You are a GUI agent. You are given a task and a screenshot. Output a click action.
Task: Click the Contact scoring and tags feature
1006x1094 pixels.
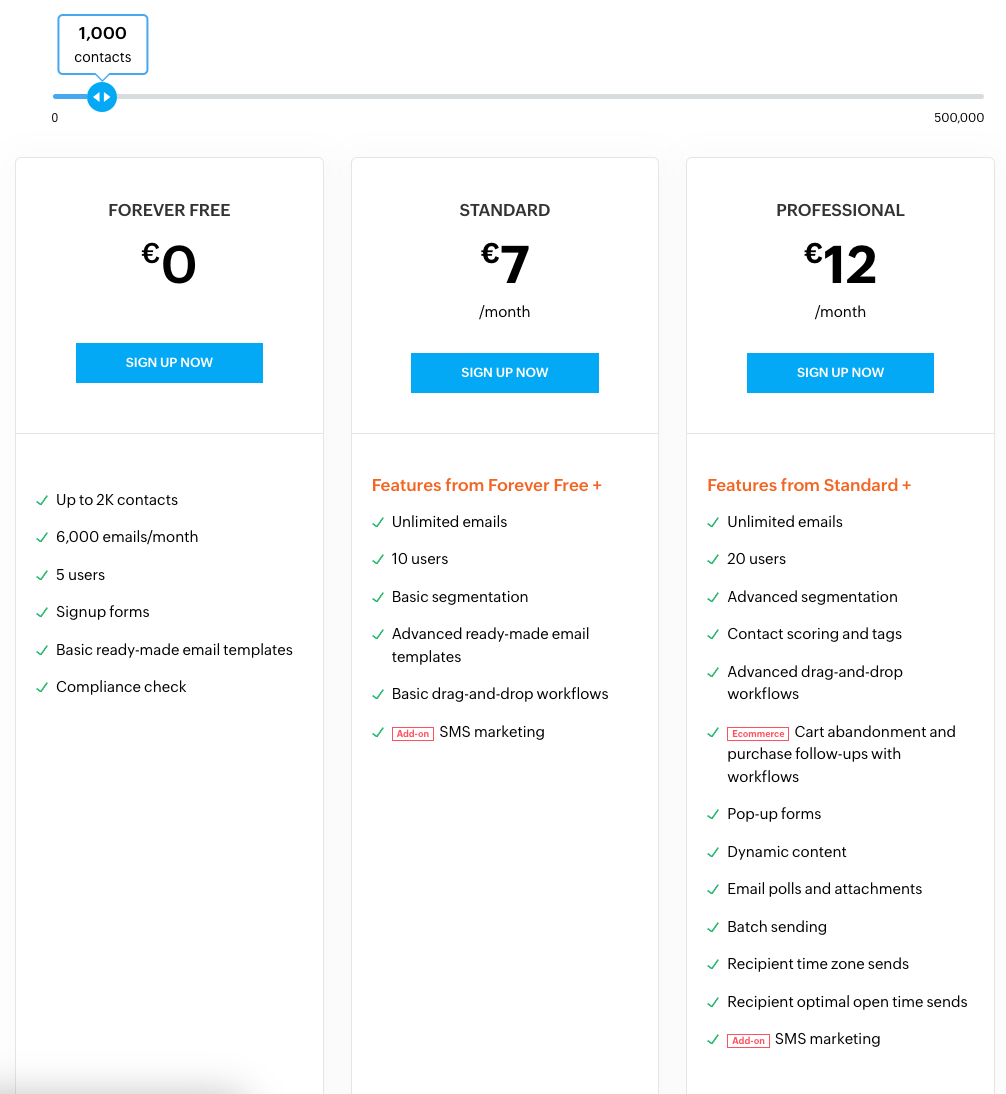[x=814, y=634]
